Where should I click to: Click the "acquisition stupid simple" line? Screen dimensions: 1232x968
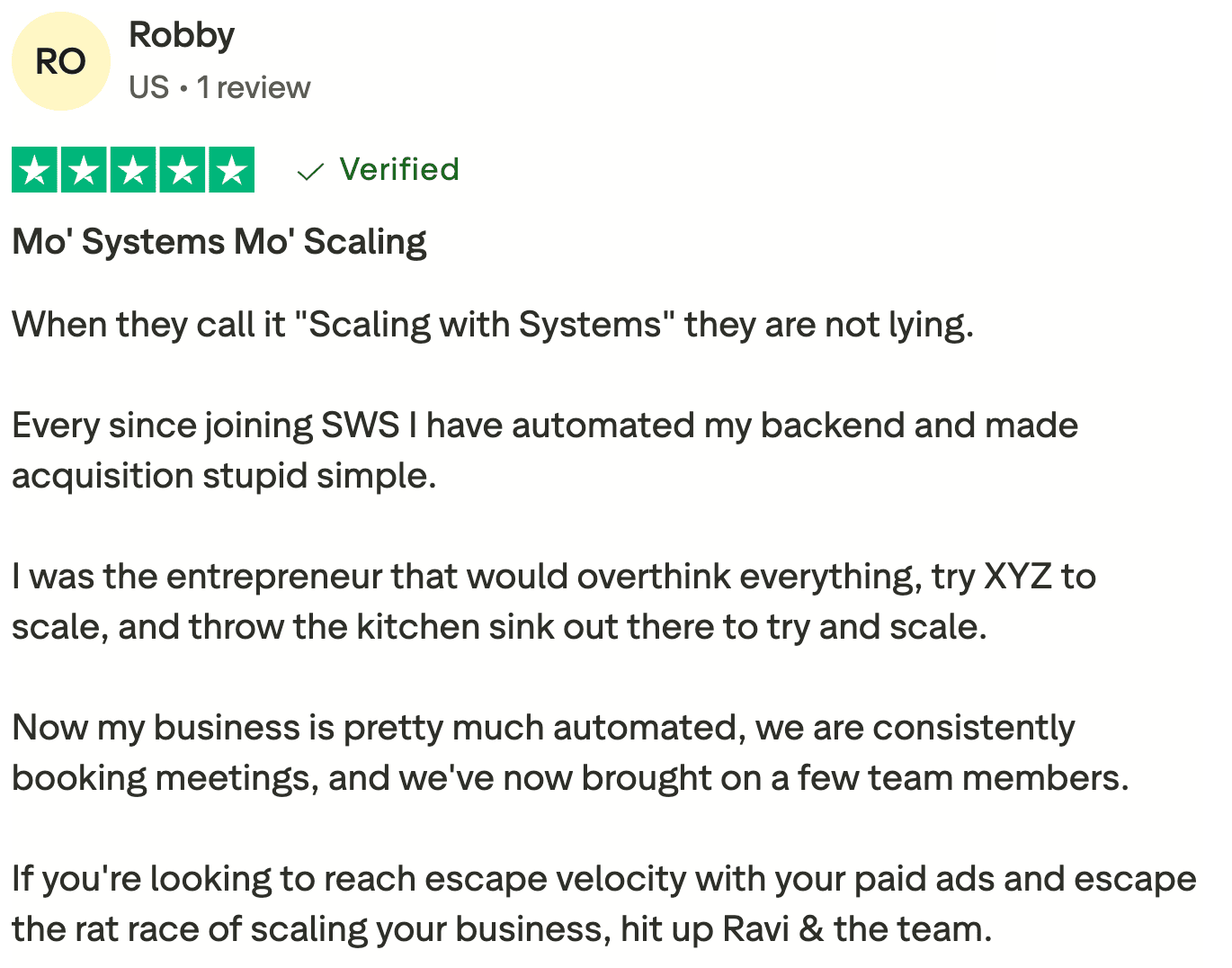pyautogui.click(x=224, y=476)
